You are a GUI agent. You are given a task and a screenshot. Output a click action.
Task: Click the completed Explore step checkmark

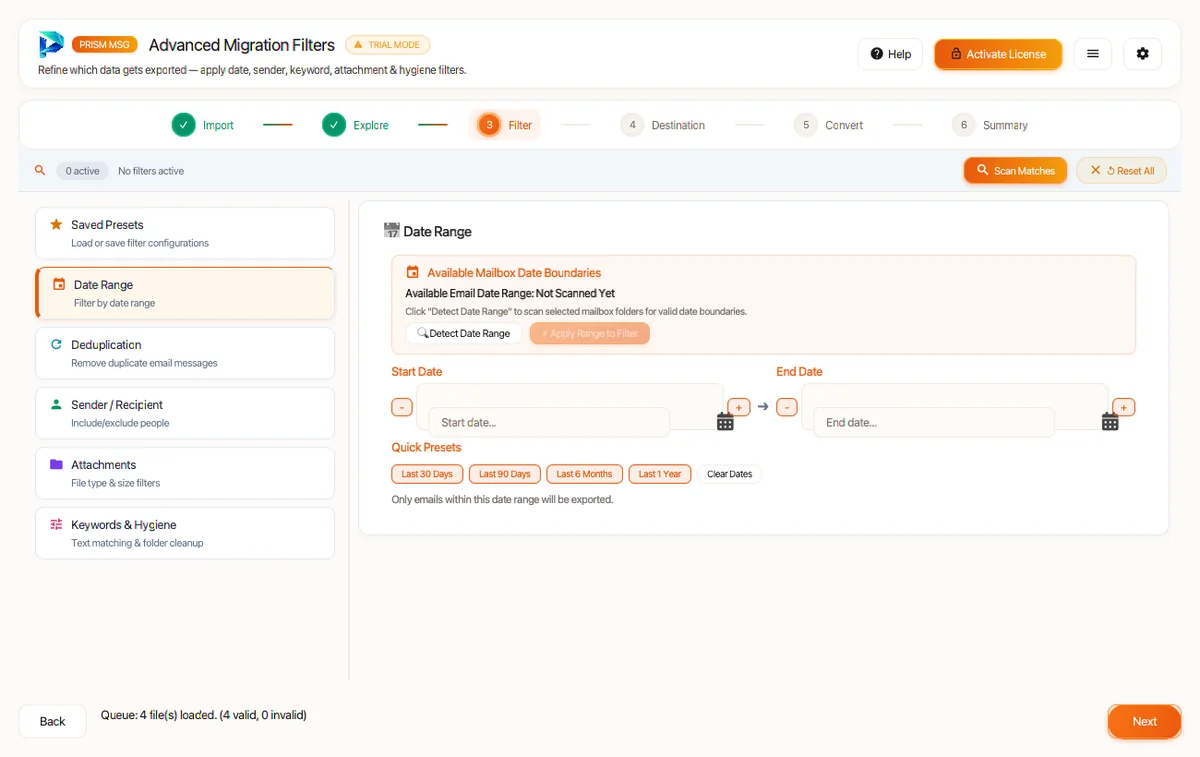click(x=334, y=125)
